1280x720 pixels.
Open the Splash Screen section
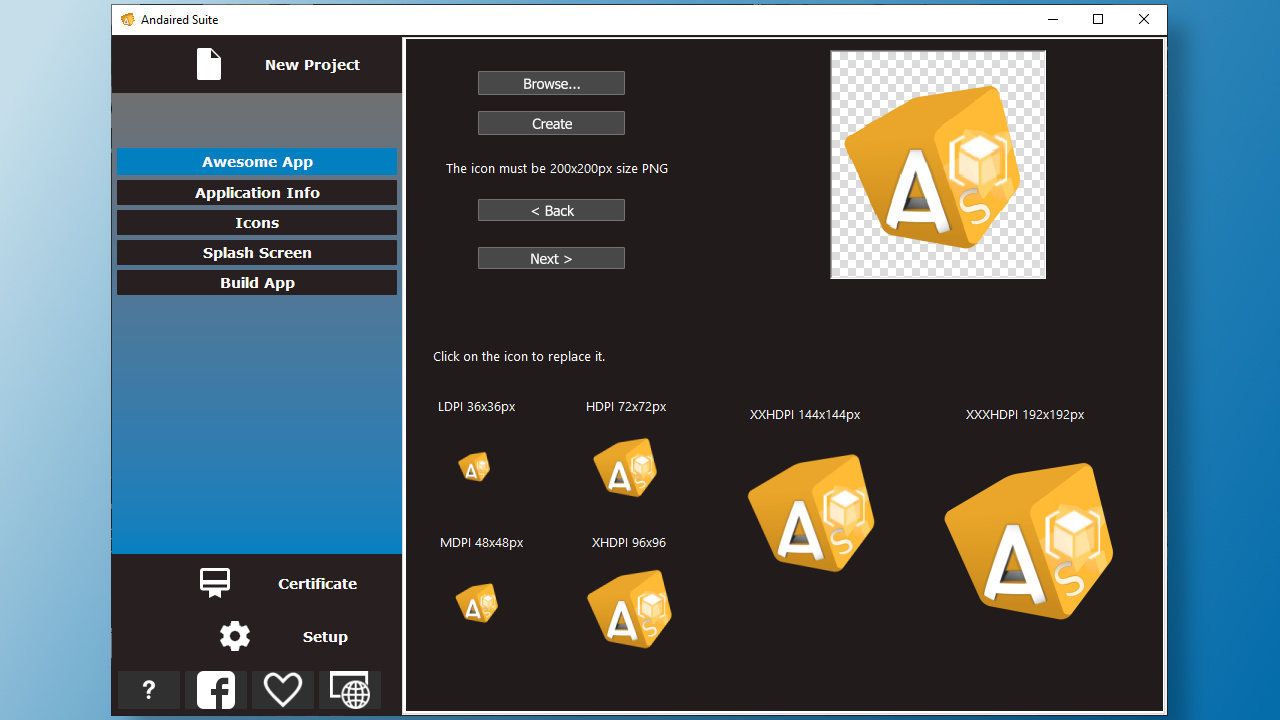257,253
